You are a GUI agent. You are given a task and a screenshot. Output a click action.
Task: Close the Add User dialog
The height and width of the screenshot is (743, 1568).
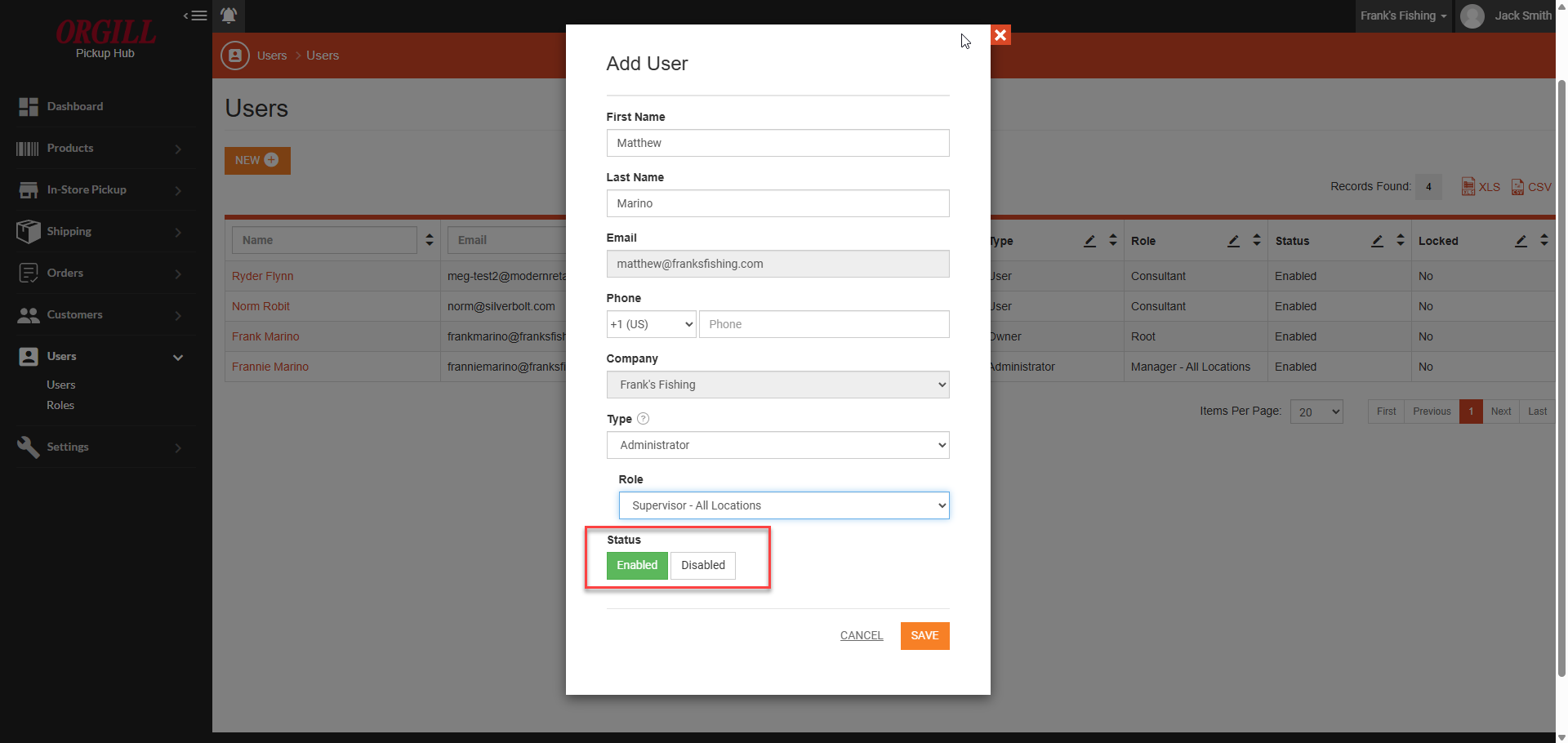pos(1000,35)
